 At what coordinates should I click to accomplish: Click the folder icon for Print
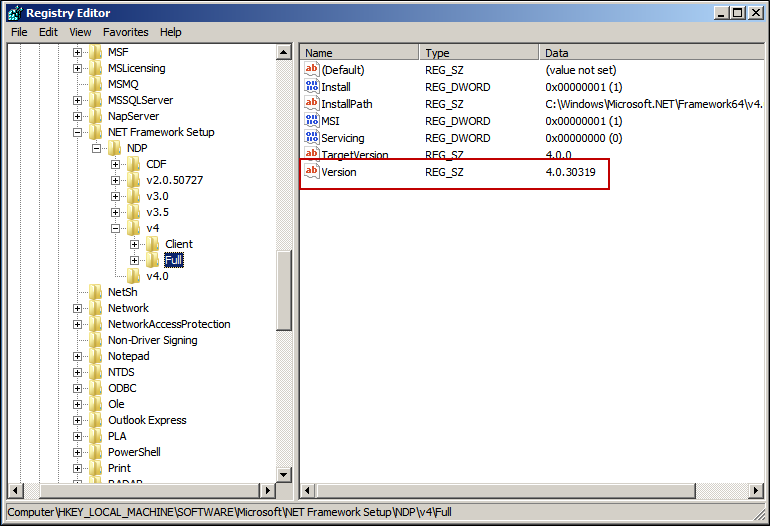pyautogui.click(x=96, y=468)
